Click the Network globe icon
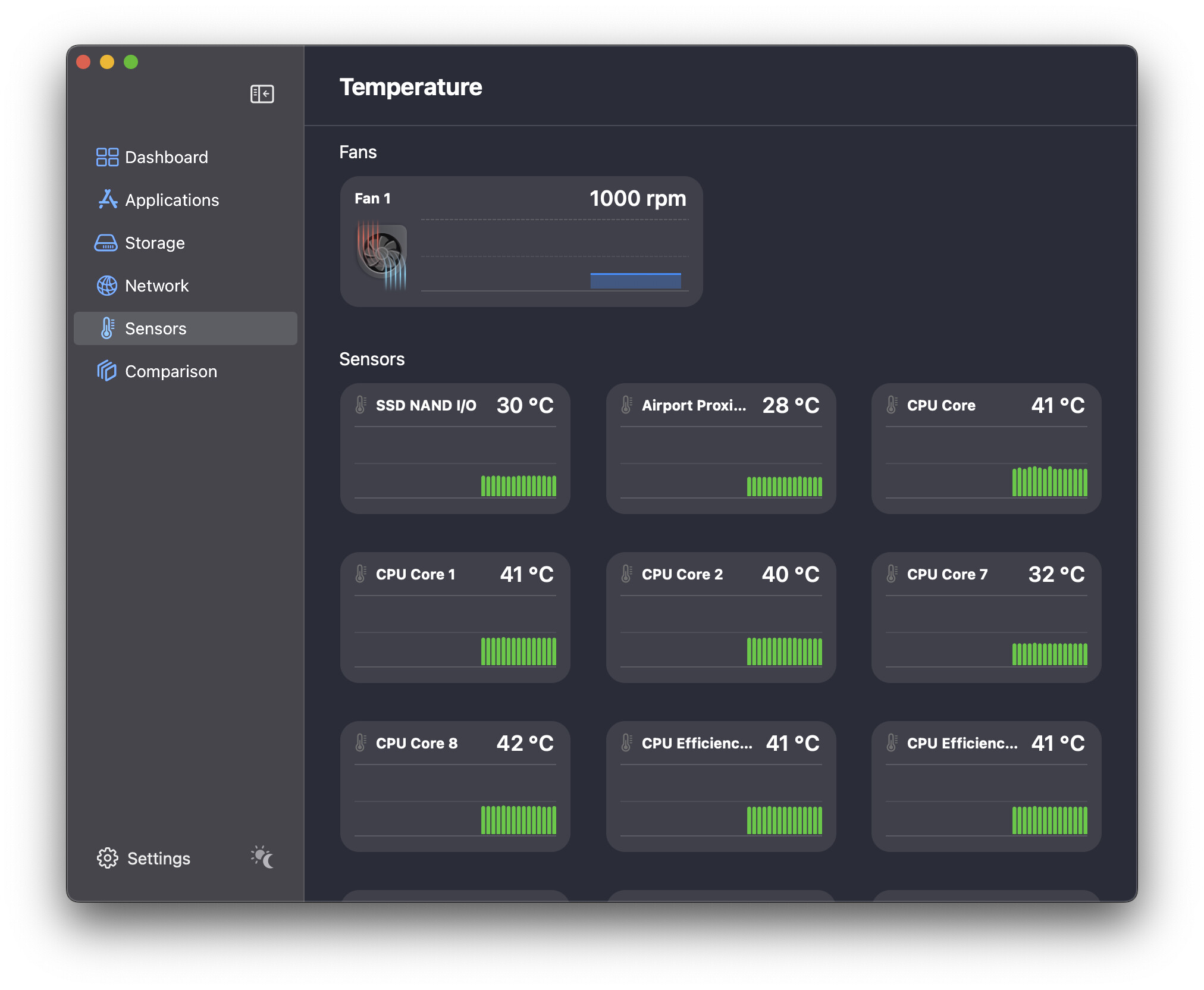The width and height of the screenshot is (1204, 990). coord(107,286)
